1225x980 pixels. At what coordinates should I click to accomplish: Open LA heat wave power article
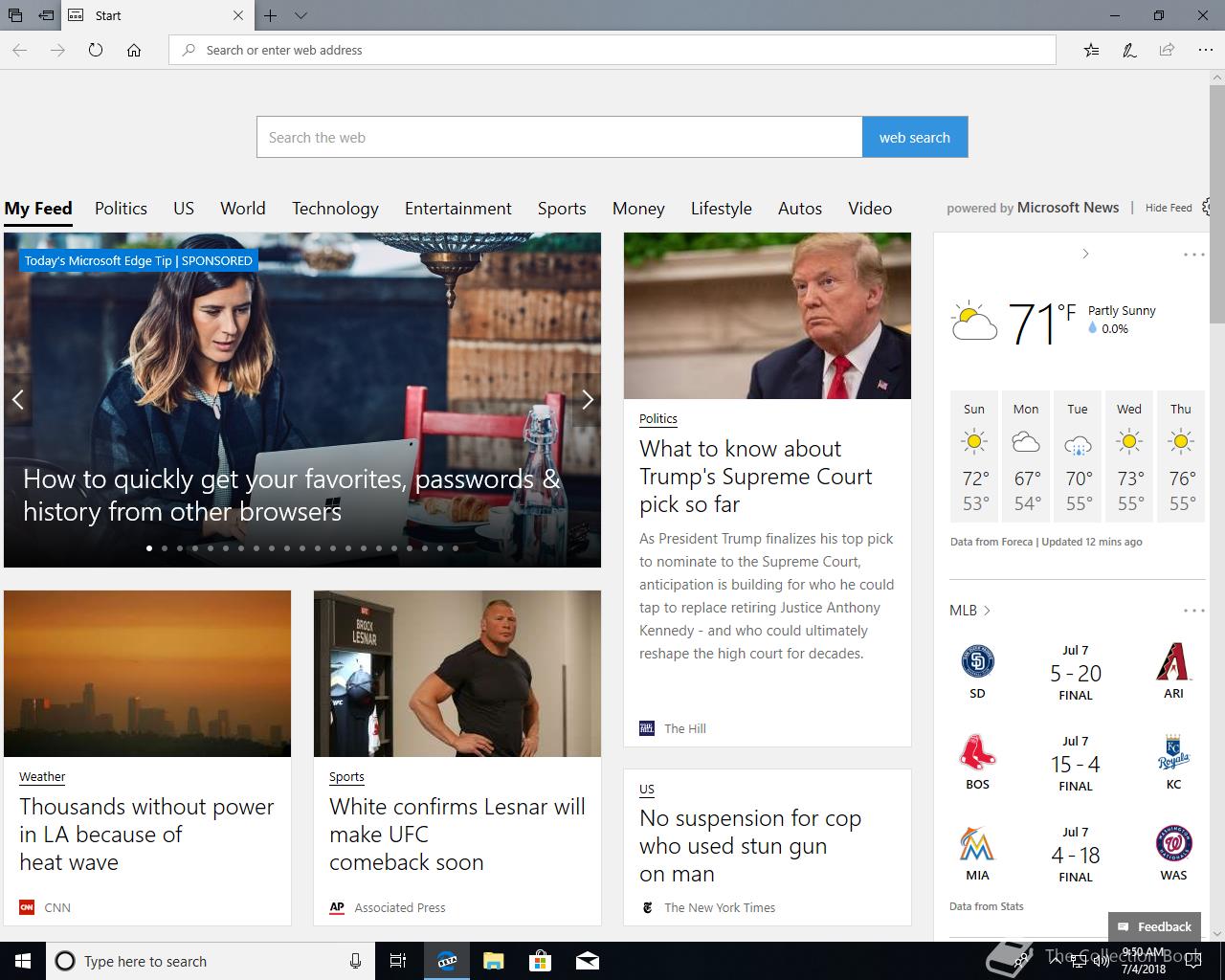146,835
